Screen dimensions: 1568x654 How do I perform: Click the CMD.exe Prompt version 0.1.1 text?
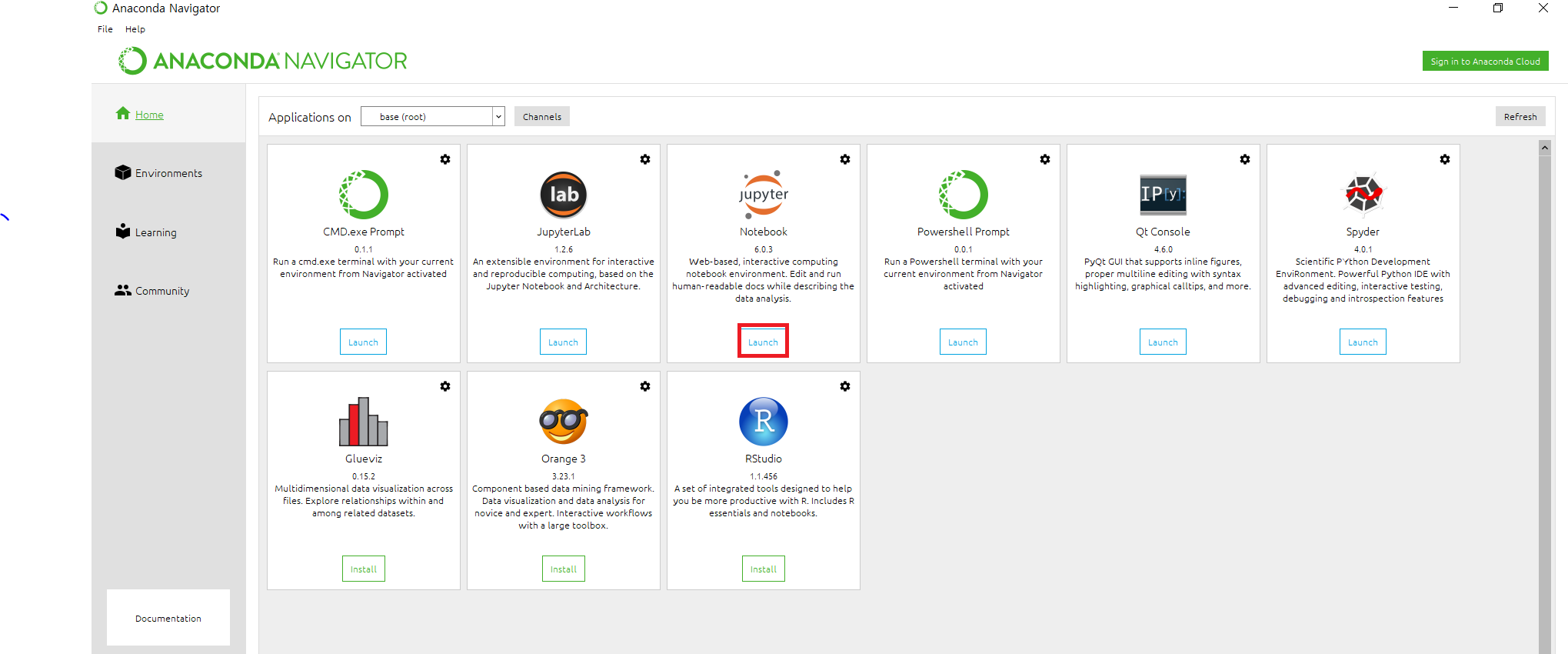[x=364, y=249]
